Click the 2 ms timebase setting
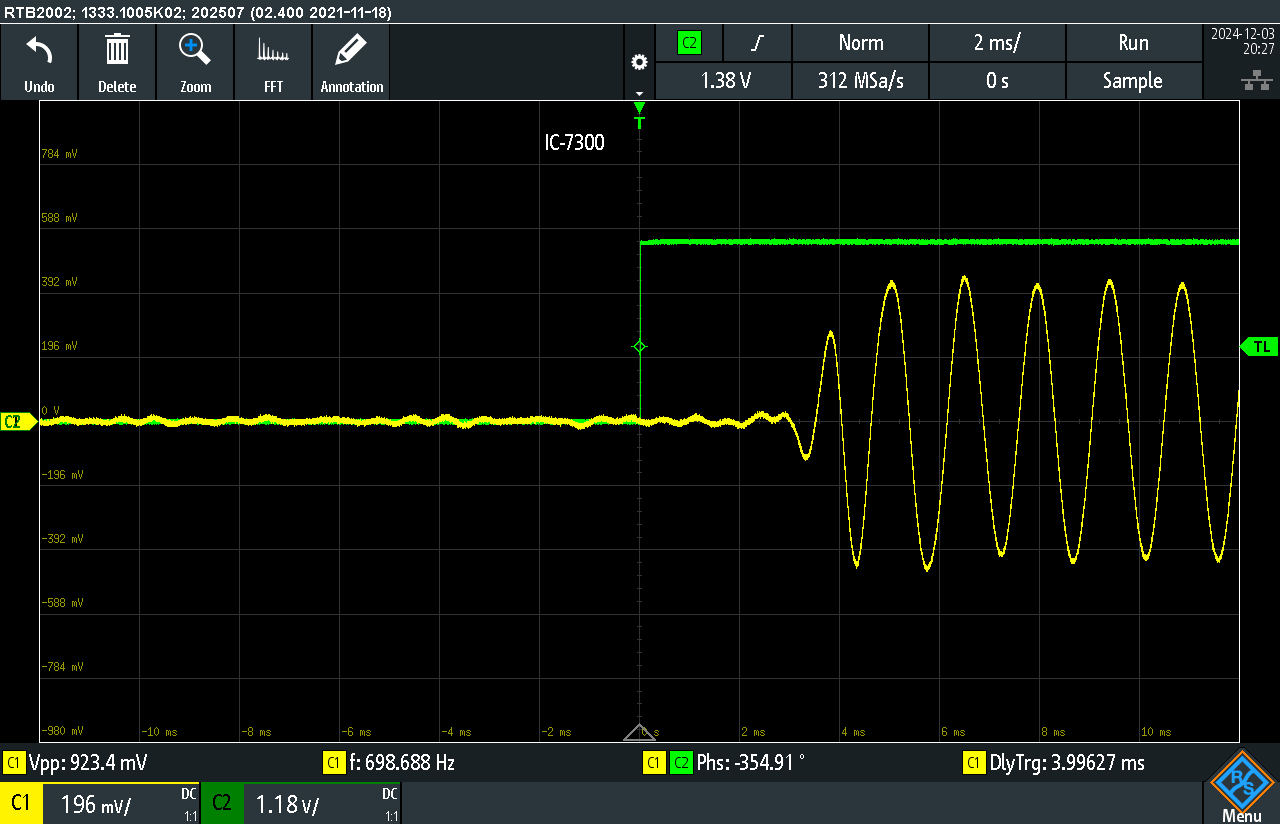This screenshot has width=1280, height=824. [x=997, y=43]
